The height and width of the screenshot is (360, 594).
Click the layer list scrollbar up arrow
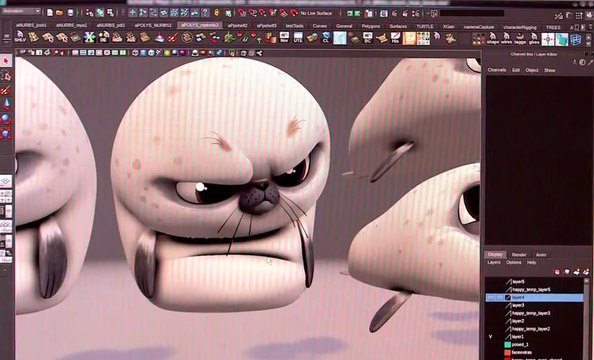click(587, 281)
